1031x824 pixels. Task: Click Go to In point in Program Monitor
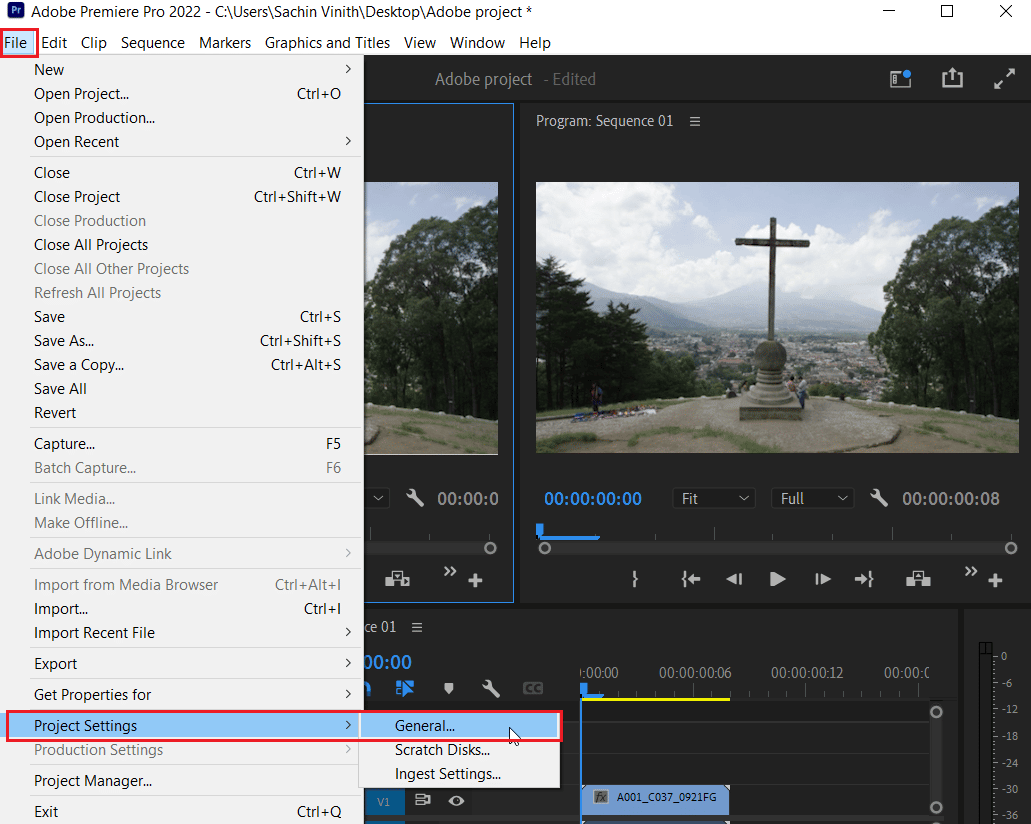tap(690, 579)
